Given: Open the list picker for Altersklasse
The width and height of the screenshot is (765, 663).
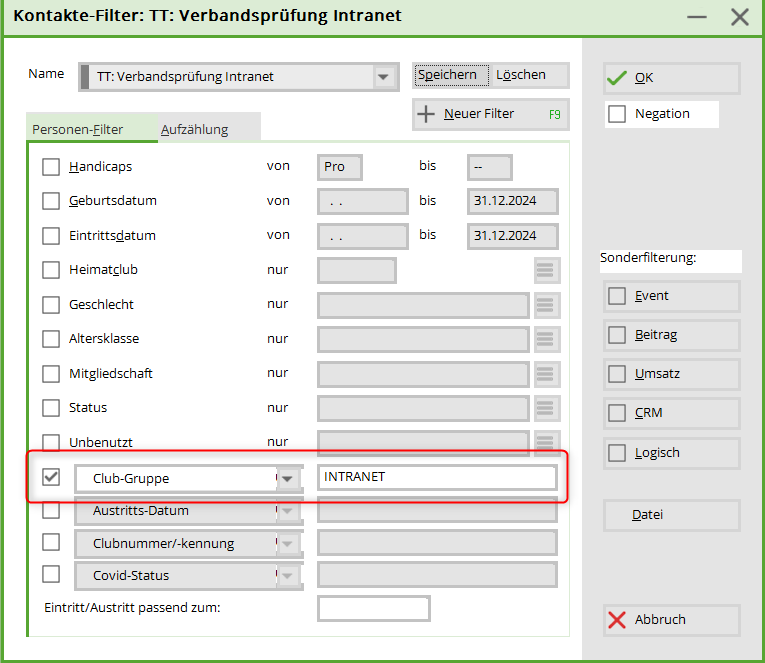Looking at the screenshot, I should coord(544,340).
